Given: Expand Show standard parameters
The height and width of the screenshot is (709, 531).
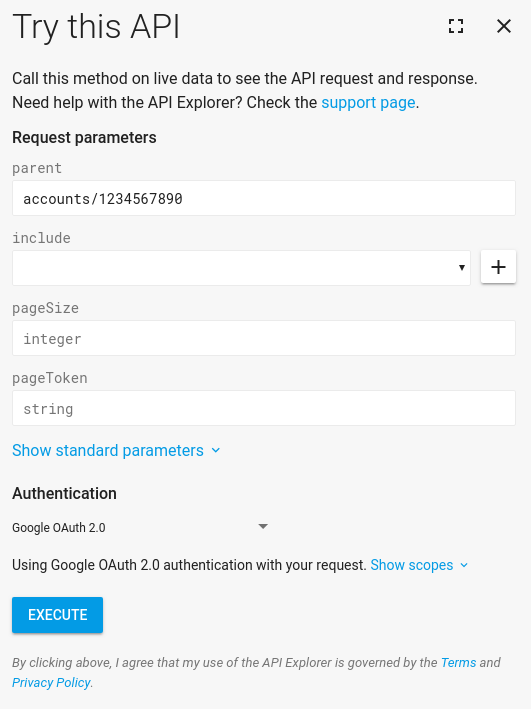Looking at the screenshot, I should [108, 450].
